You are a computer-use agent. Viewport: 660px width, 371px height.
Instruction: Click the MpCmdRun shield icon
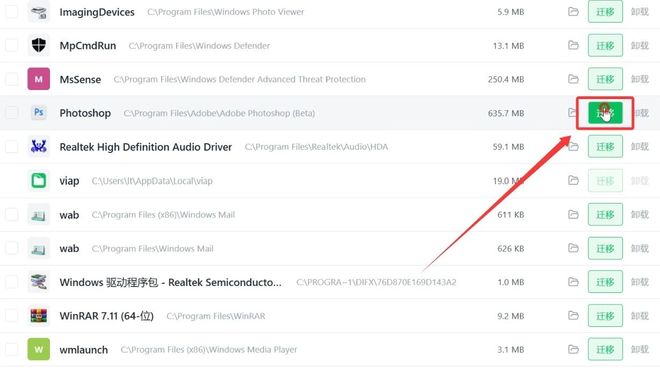[x=39, y=45]
